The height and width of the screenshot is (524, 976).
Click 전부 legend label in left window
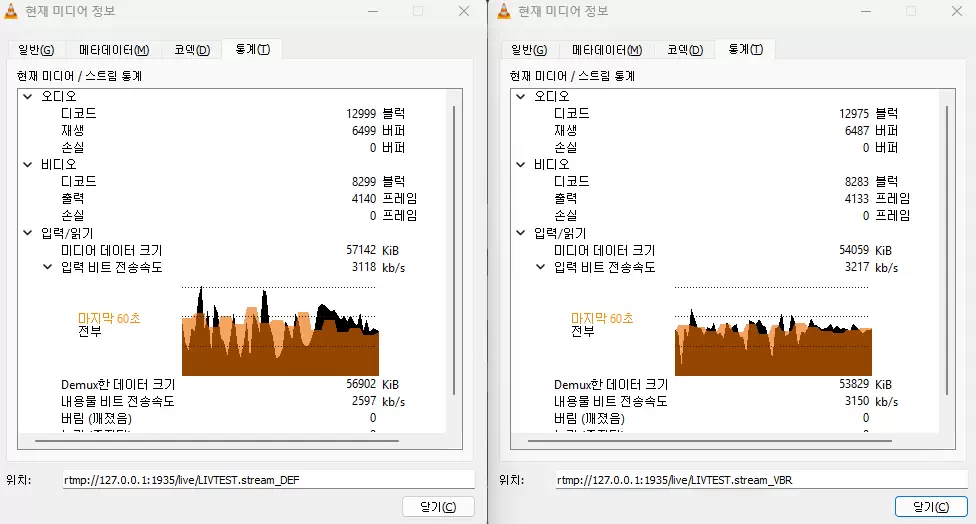coord(90,331)
